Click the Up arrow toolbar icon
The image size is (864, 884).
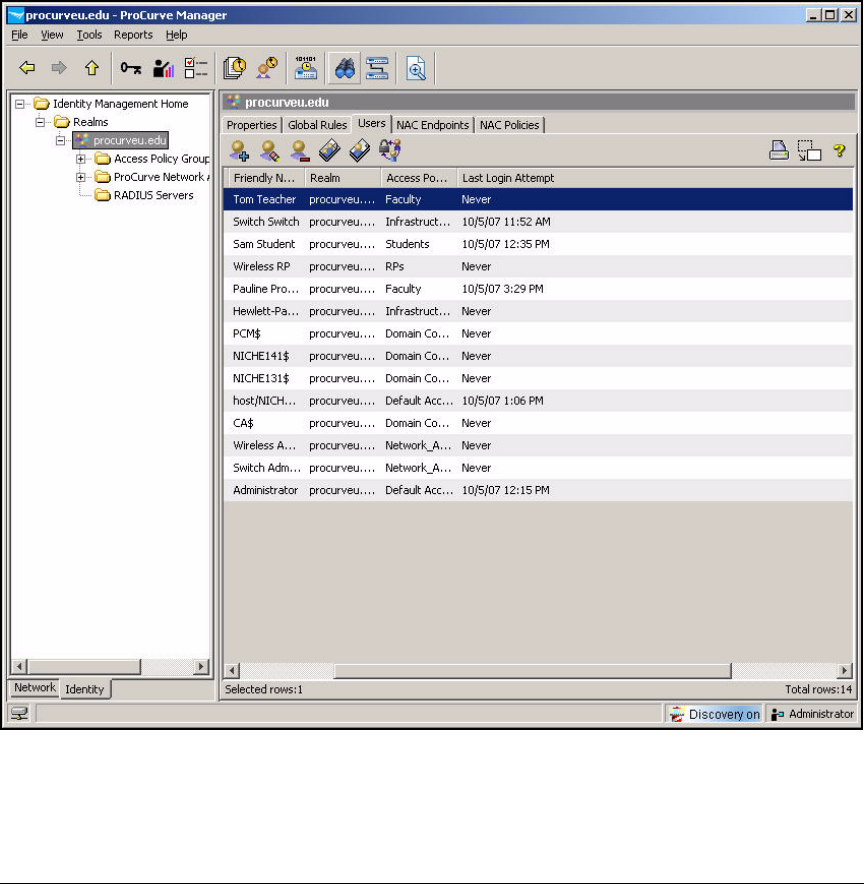click(x=91, y=68)
